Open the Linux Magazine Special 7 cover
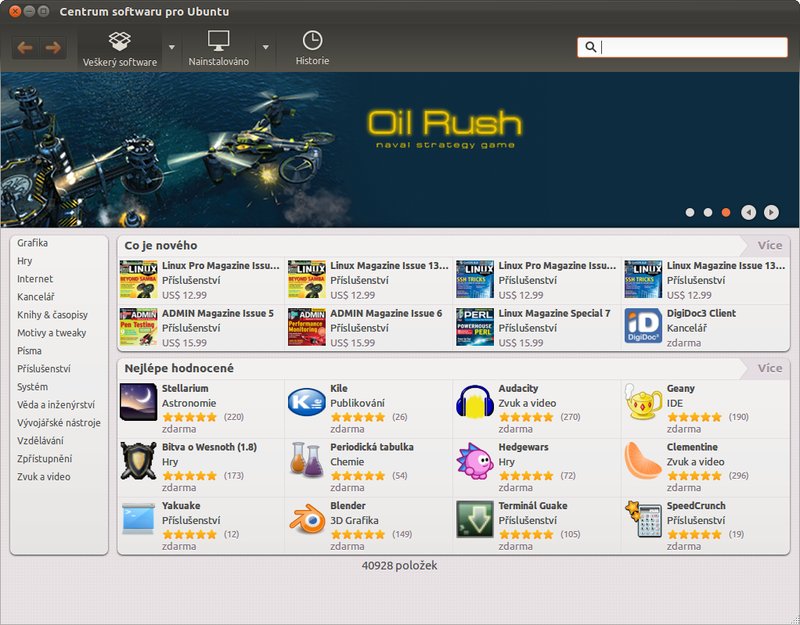The width and height of the screenshot is (800, 625). pyautogui.click(x=475, y=327)
